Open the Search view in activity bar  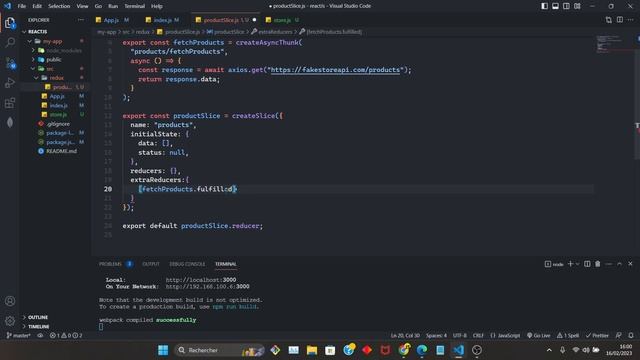(x=10, y=42)
